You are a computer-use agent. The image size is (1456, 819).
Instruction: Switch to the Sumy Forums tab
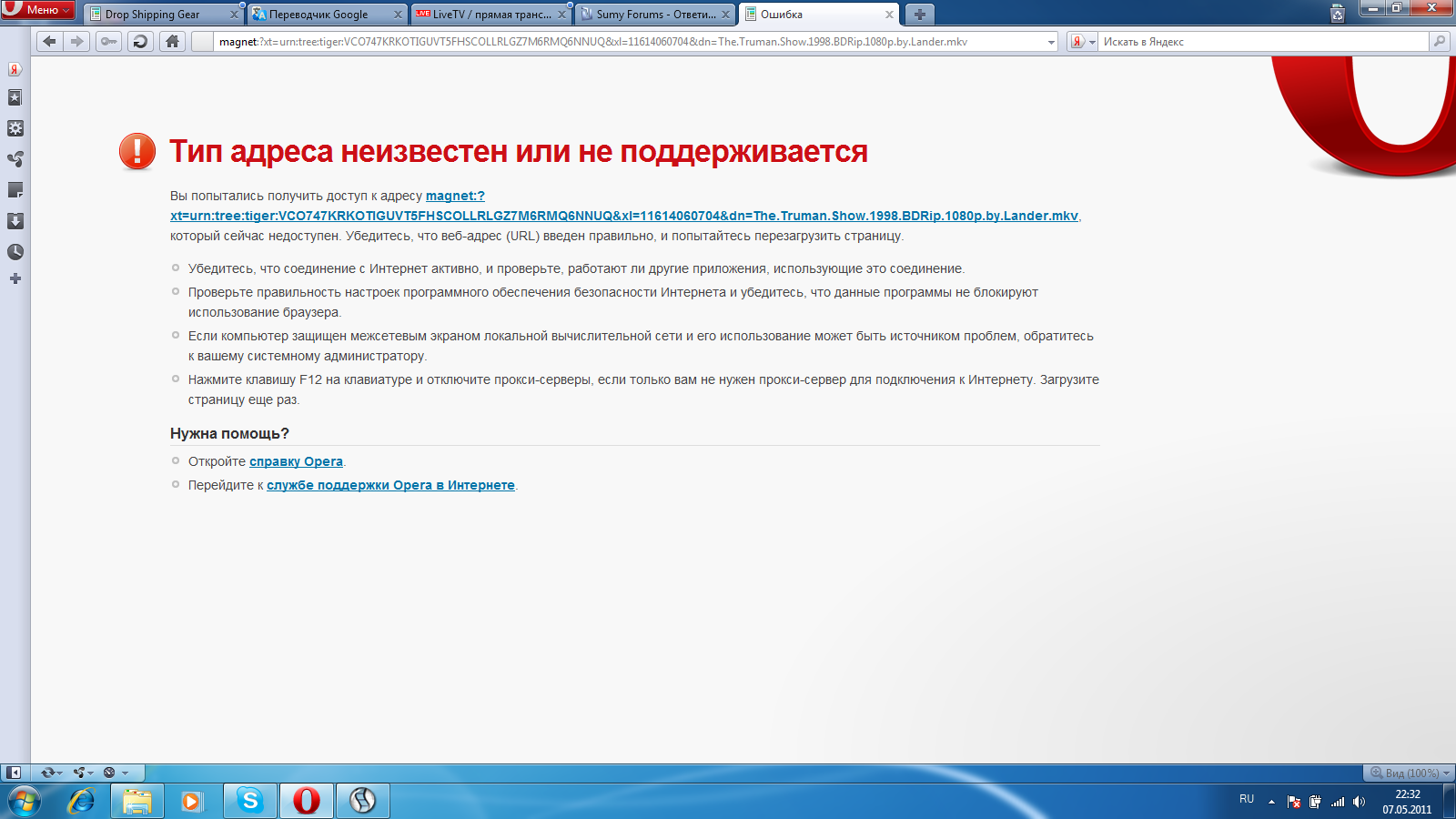click(x=653, y=15)
